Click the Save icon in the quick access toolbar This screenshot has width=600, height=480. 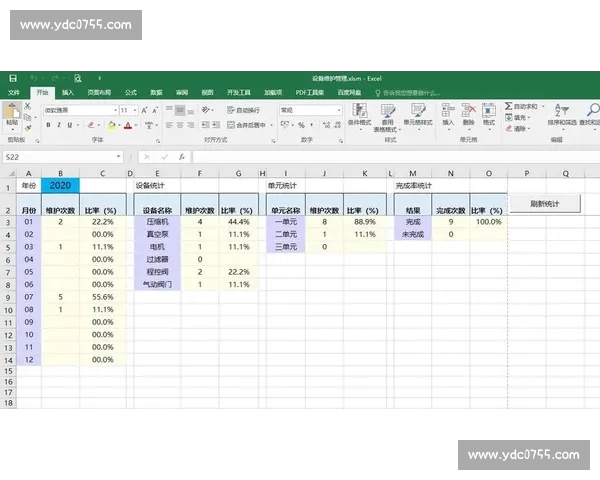pos(13,78)
